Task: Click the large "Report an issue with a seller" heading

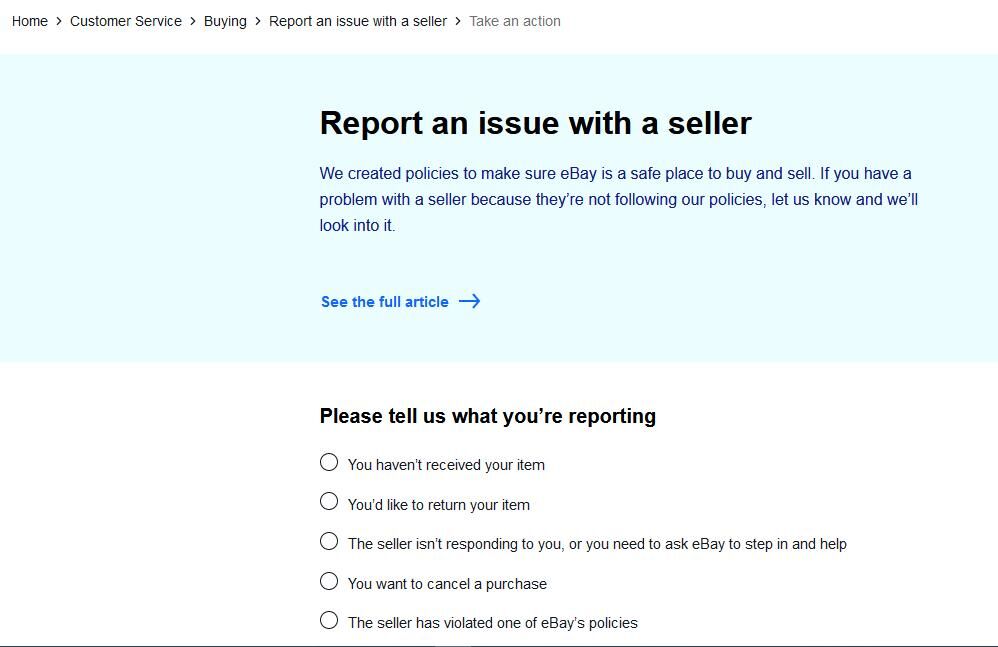Action: [x=535, y=123]
